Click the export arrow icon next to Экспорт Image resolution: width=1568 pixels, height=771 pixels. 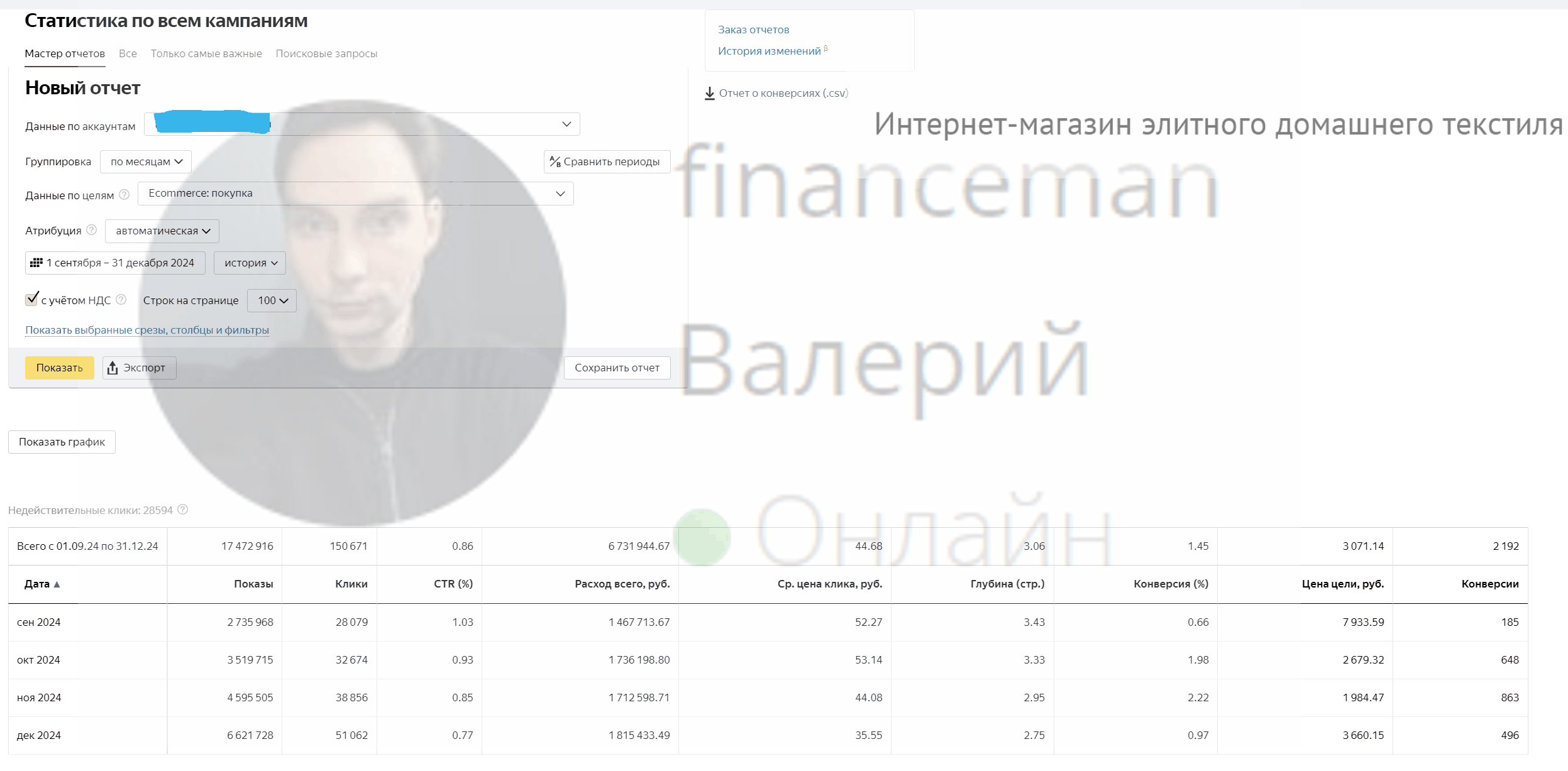(x=114, y=368)
